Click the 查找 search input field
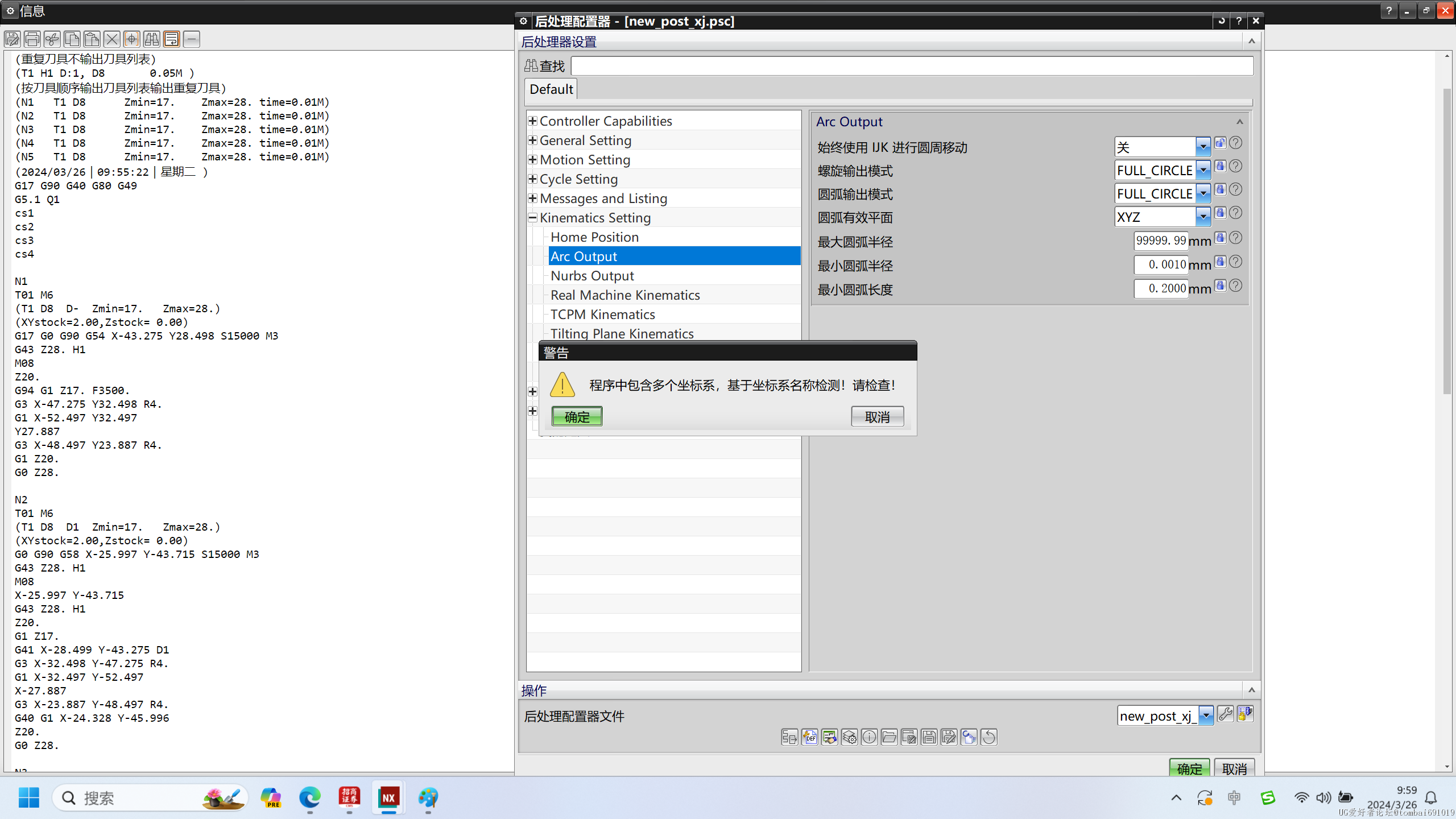 click(x=912, y=66)
